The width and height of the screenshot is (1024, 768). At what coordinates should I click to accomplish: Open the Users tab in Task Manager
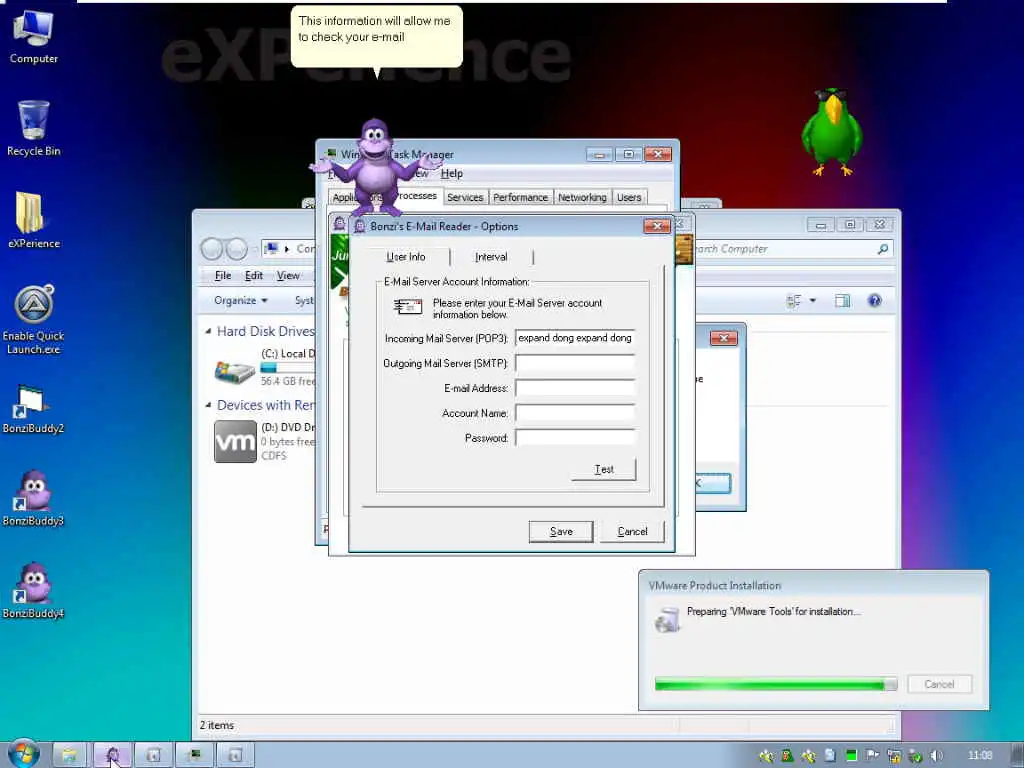click(629, 197)
